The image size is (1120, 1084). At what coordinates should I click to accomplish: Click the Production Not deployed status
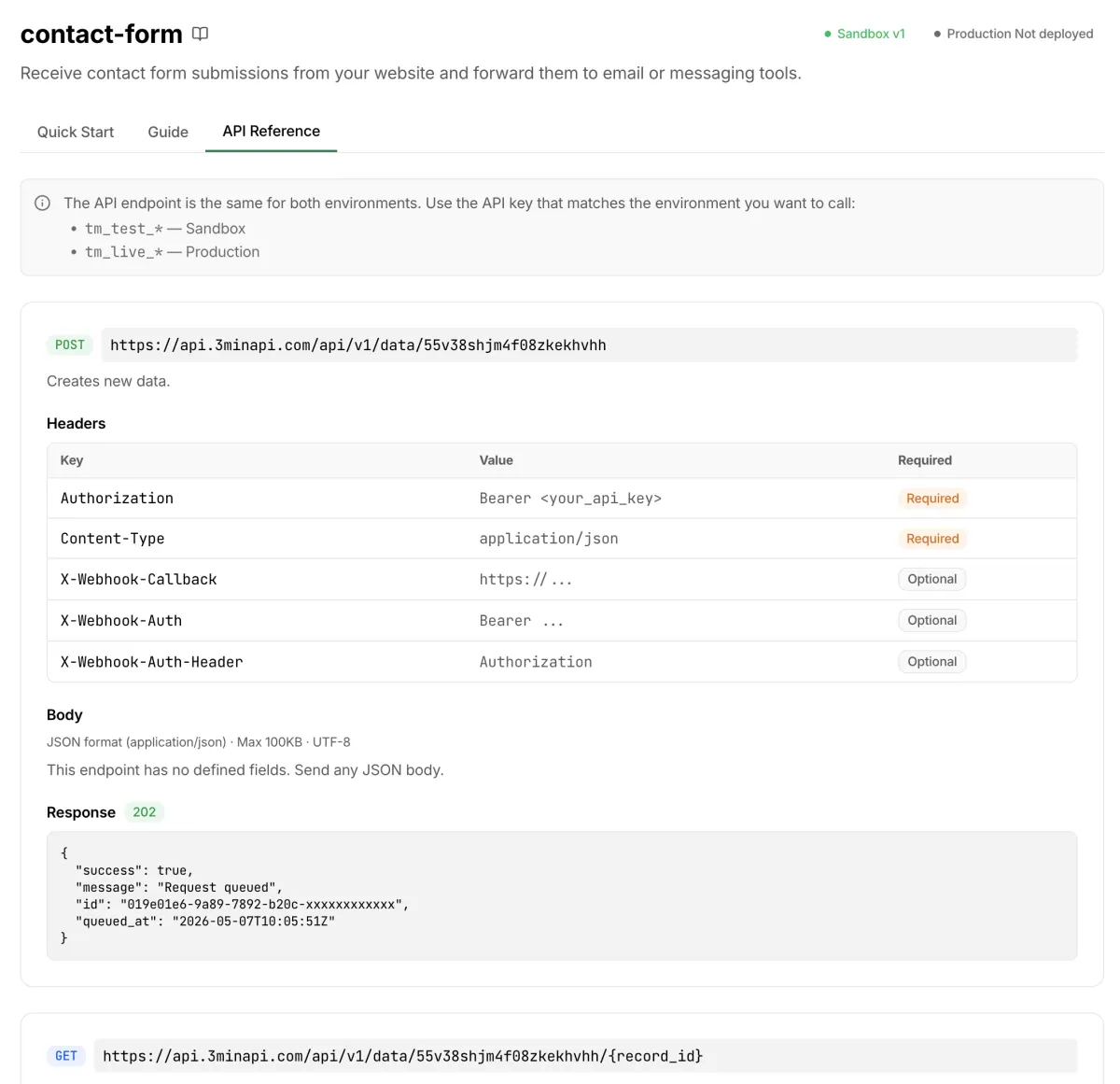coord(1013,34)
